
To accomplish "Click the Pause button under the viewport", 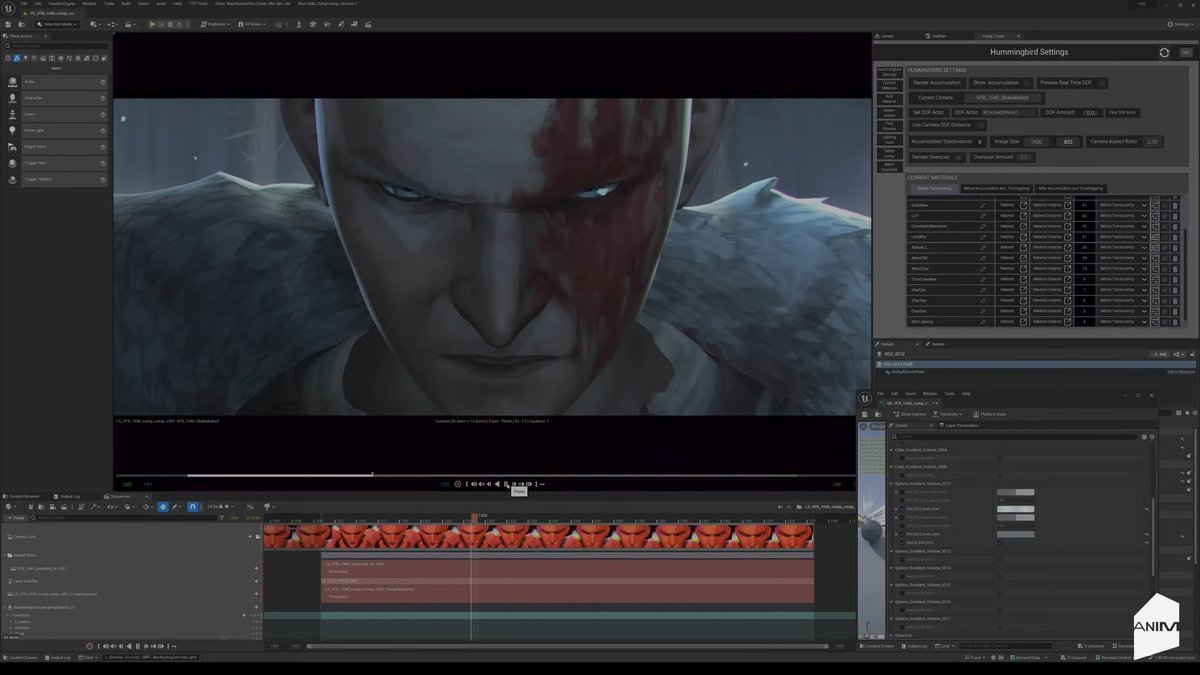I will (507, 484).
